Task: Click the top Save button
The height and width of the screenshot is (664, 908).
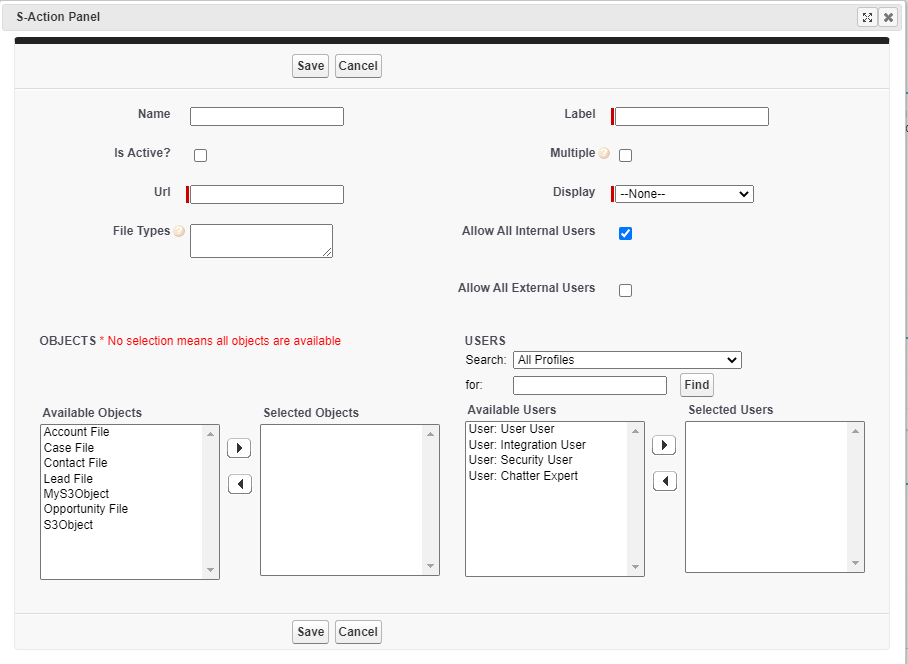Action: (x=310, y=66)
